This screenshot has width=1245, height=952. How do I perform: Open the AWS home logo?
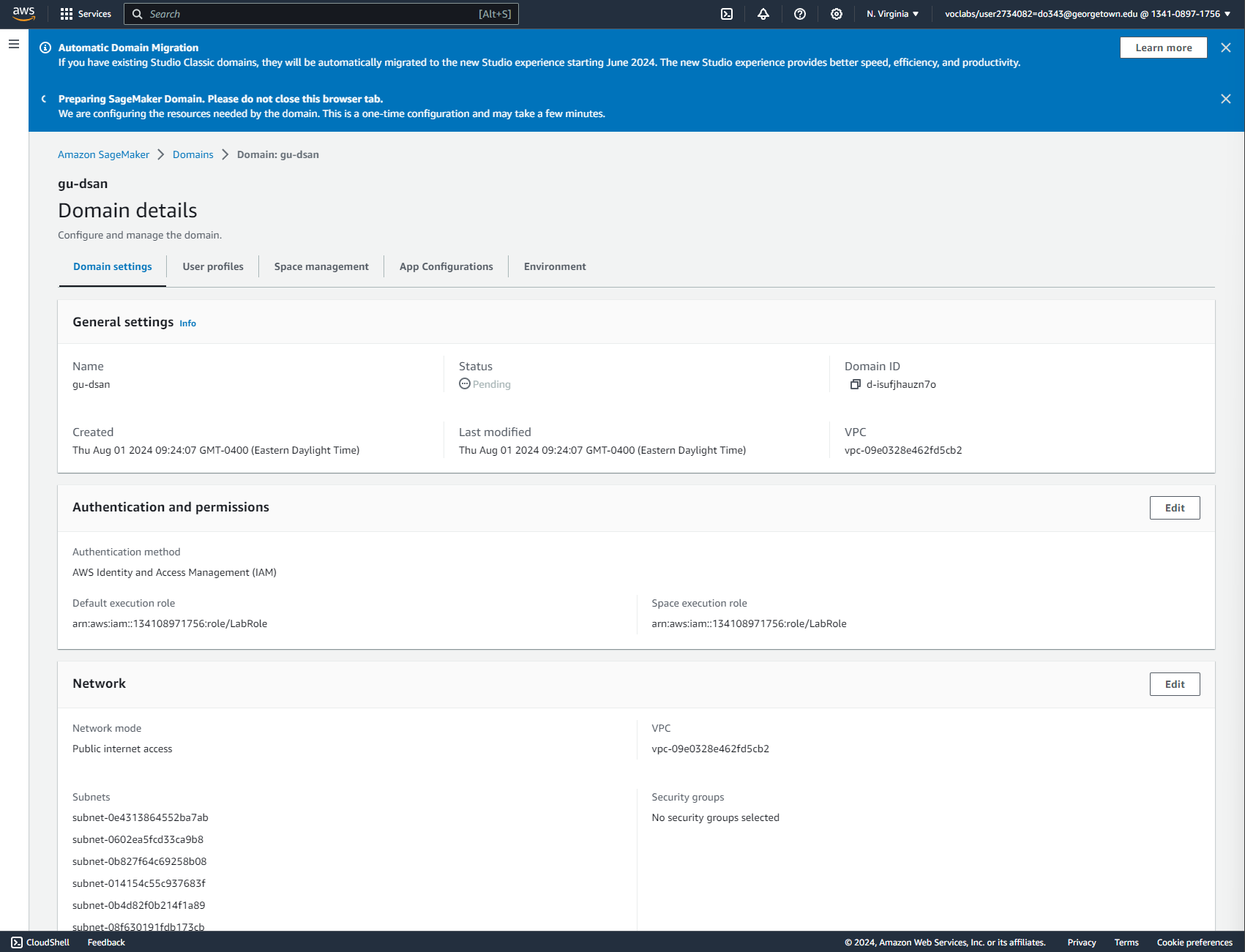pyautogui.click(x=23, y=14)
